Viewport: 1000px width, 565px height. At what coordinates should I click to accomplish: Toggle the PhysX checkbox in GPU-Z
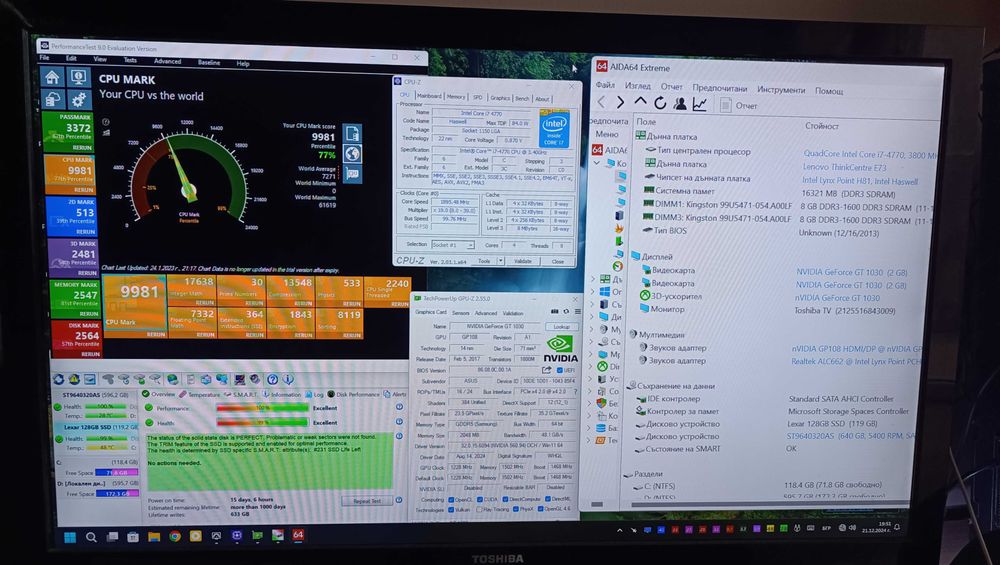[x=516, y=509]
